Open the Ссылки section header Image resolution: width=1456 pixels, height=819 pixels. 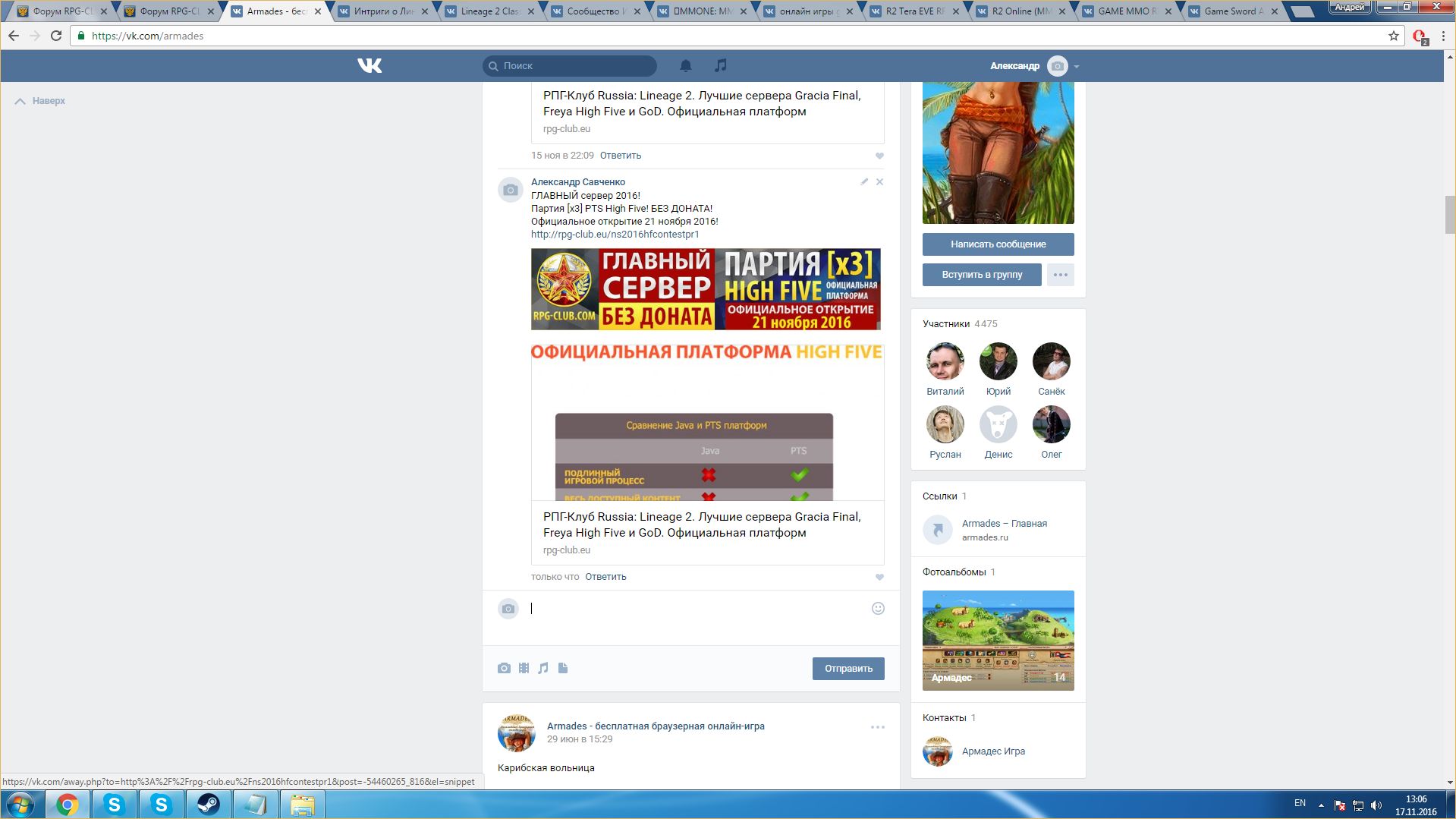939,496
